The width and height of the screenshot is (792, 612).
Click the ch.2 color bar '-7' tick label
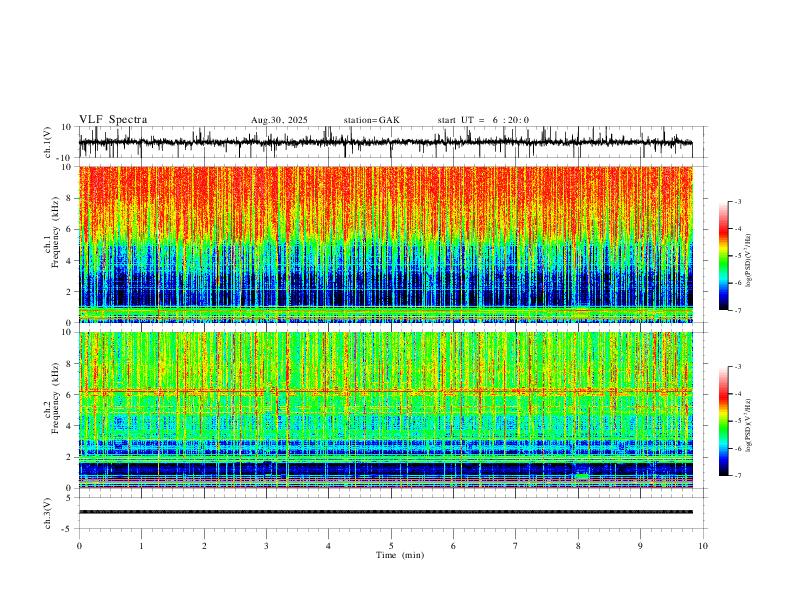738,476
